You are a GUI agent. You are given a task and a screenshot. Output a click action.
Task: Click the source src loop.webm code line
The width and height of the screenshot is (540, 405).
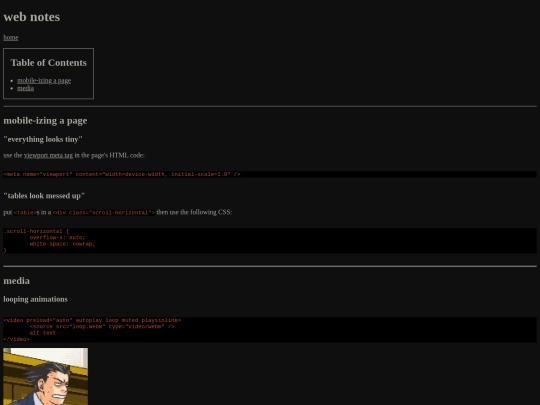tap(102, 326)
